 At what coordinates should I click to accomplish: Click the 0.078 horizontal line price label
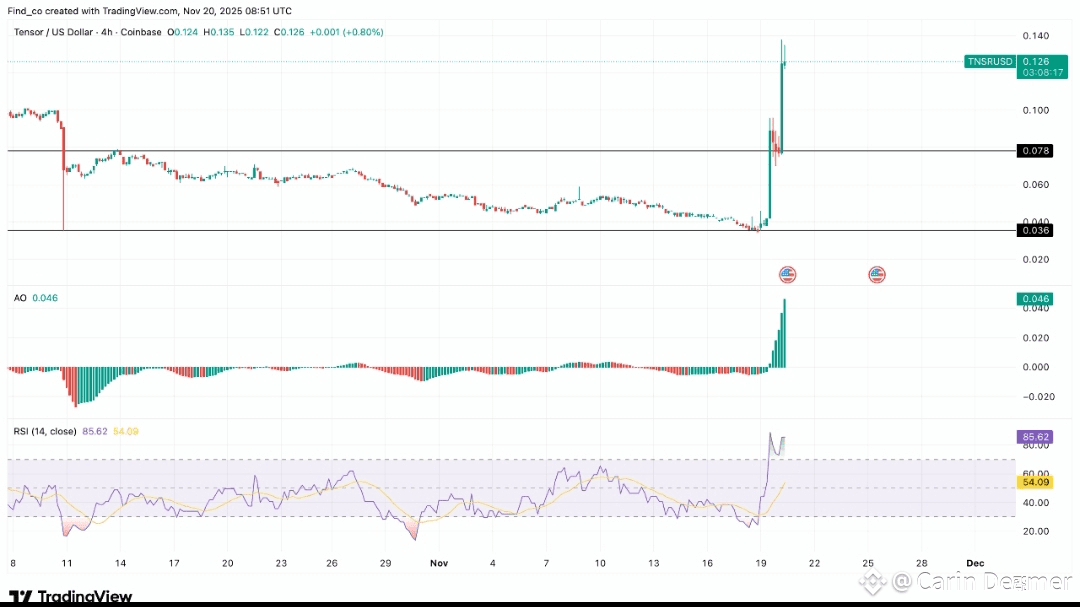tap(1035, 150)
